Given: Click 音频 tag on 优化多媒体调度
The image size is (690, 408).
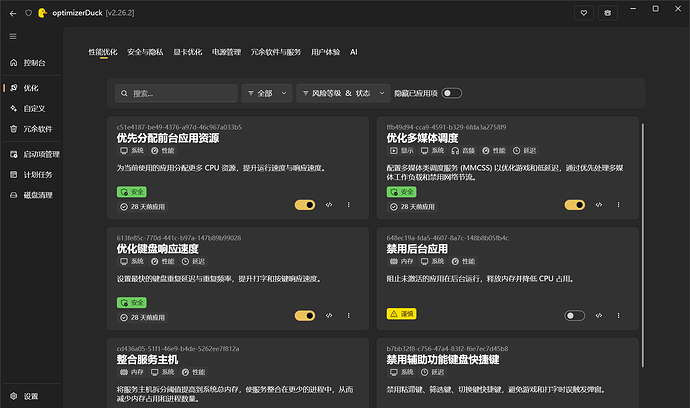Looking at the screenshot, I should click(463, 151).
